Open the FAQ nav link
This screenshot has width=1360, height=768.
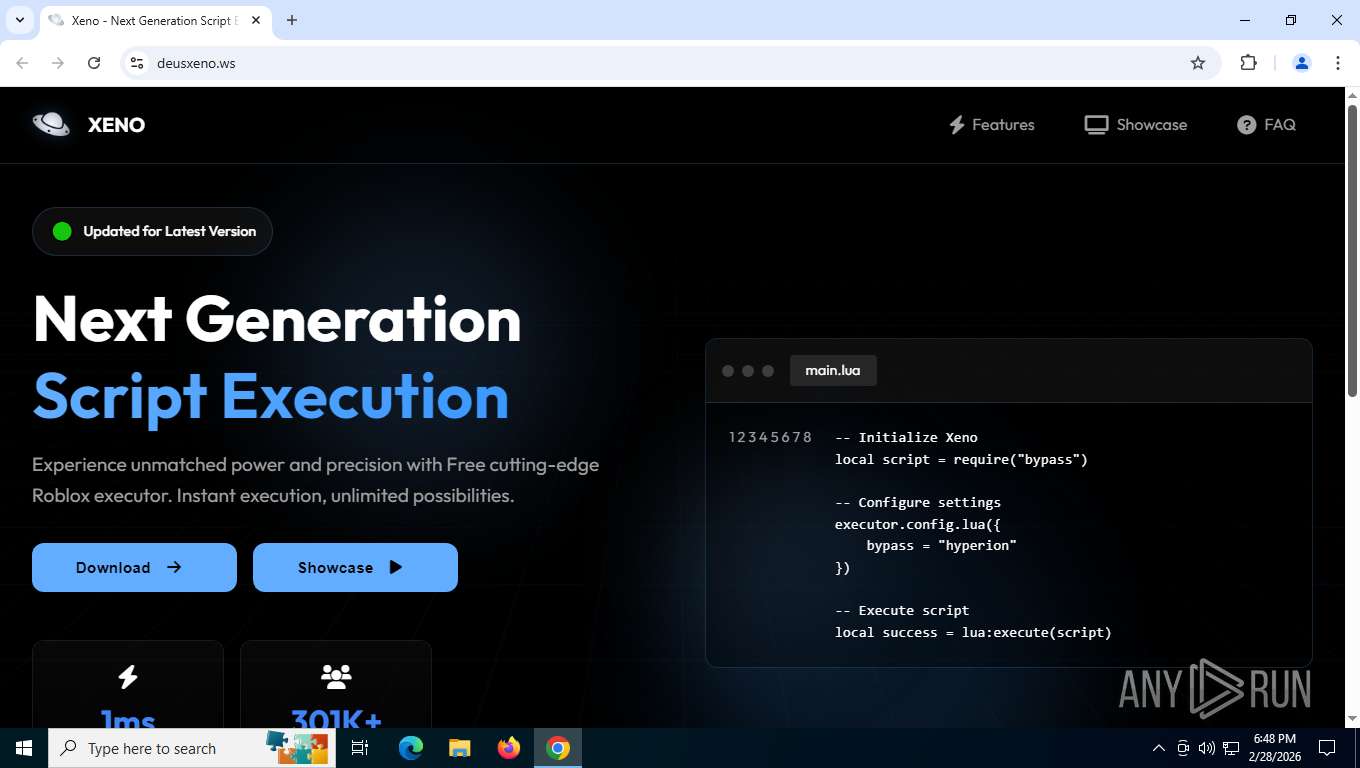click(1266, 125)
